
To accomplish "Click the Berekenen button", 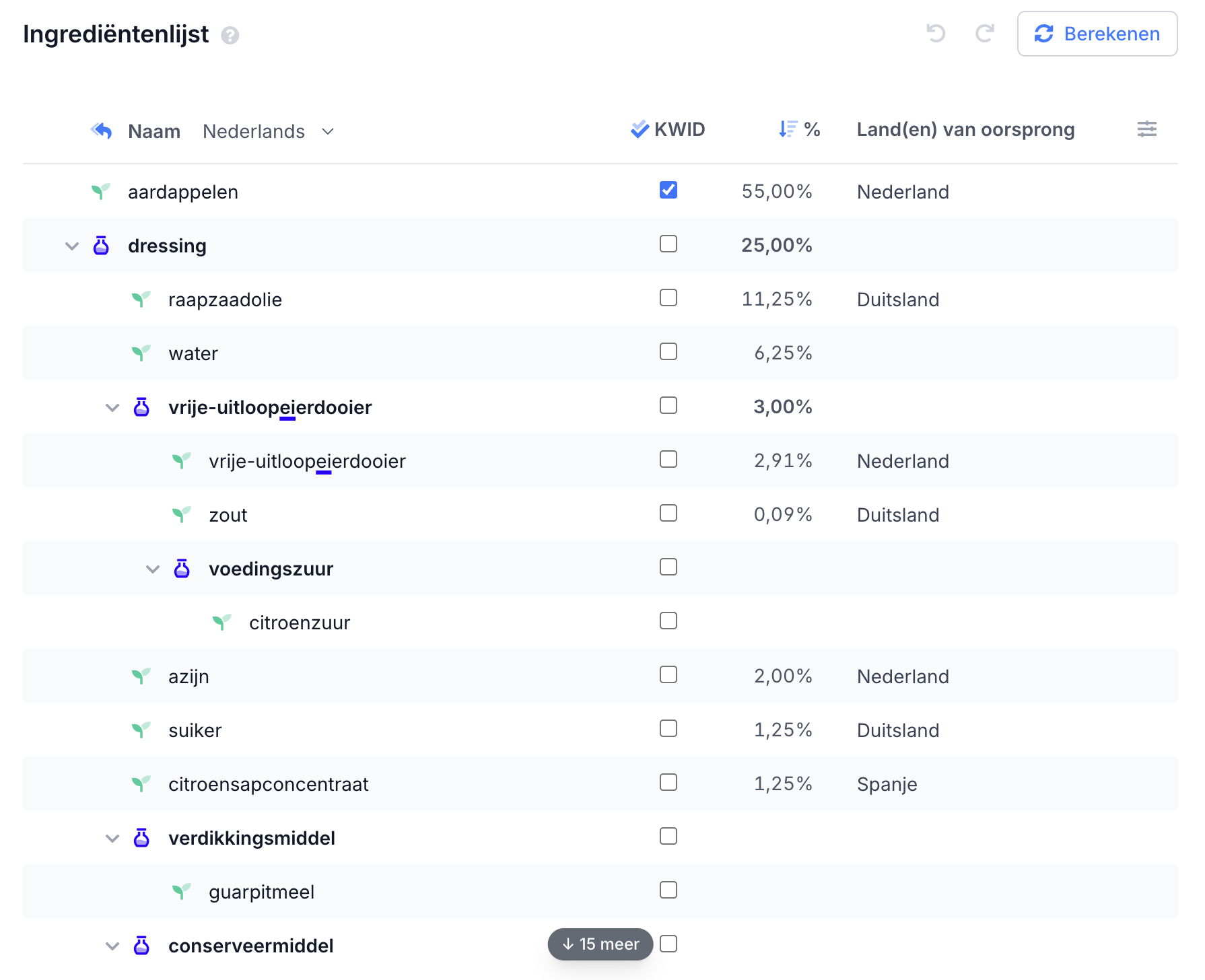I will click(x=1097, y=34).
